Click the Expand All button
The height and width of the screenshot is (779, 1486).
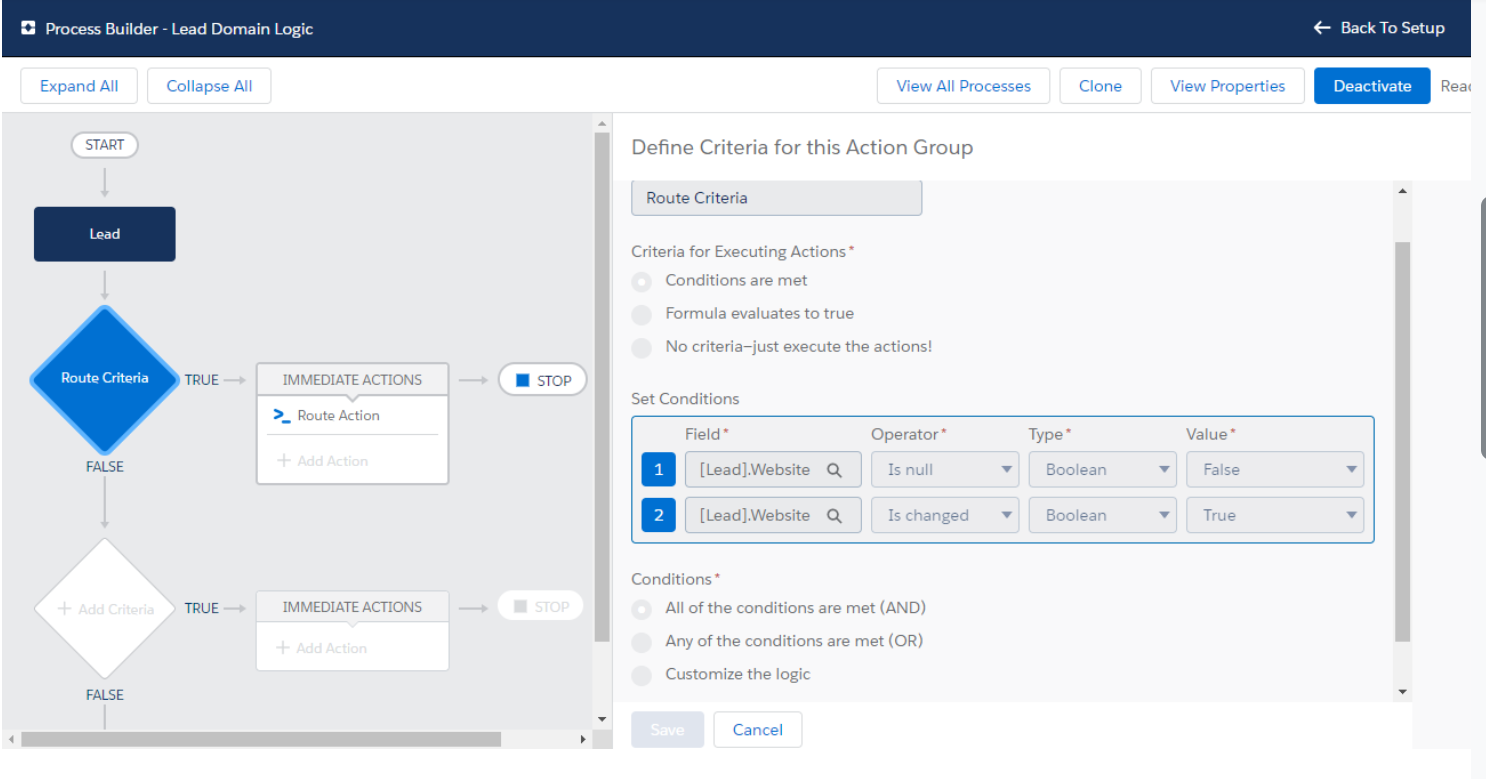[79, 86]
